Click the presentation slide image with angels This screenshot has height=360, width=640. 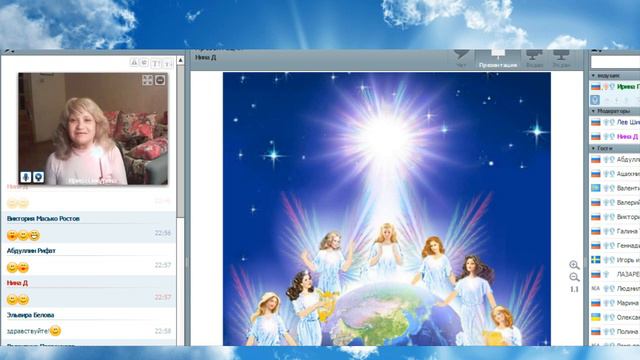pos(387,209)
